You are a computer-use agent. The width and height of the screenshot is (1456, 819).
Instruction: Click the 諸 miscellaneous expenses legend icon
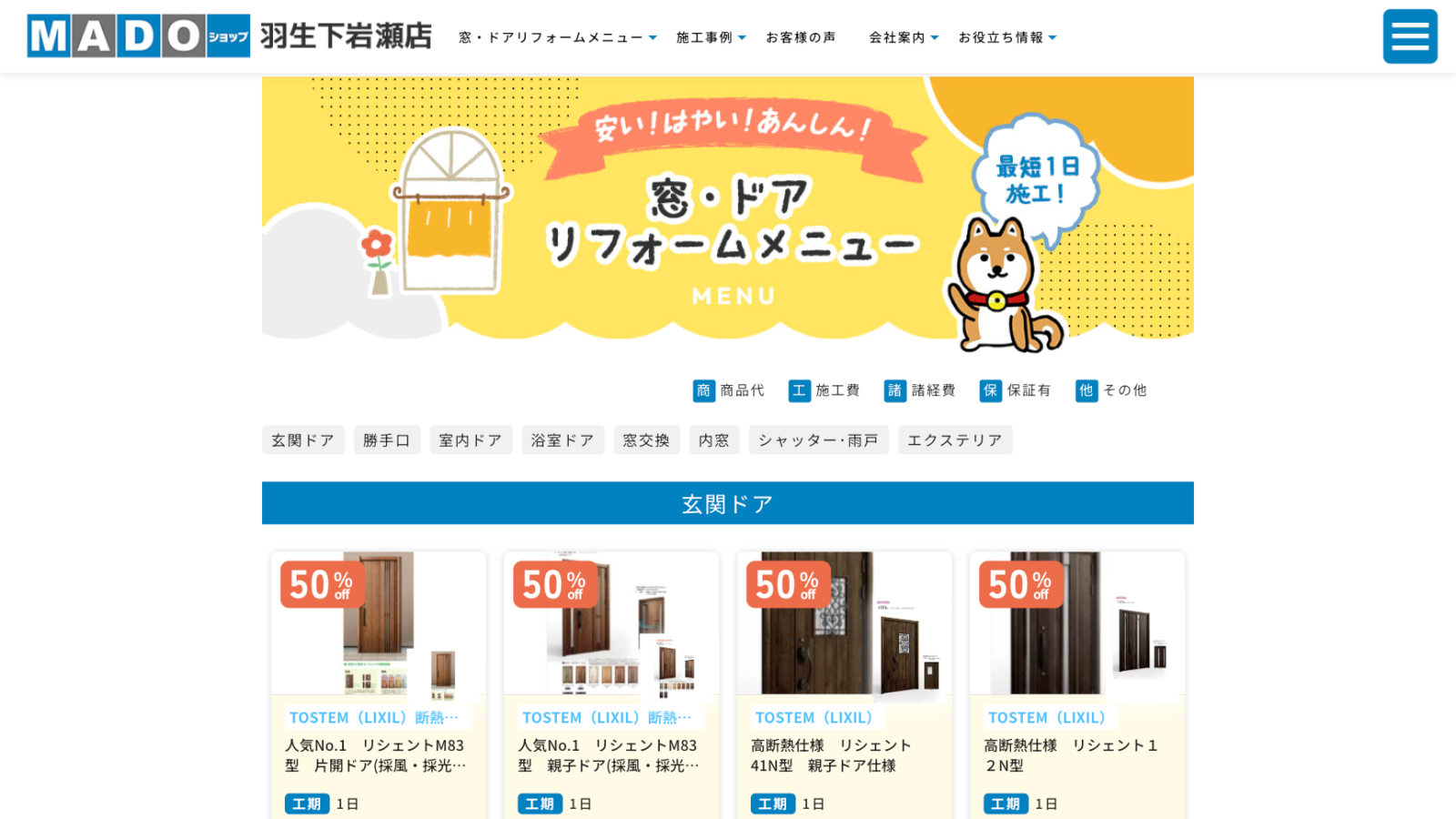895,390
